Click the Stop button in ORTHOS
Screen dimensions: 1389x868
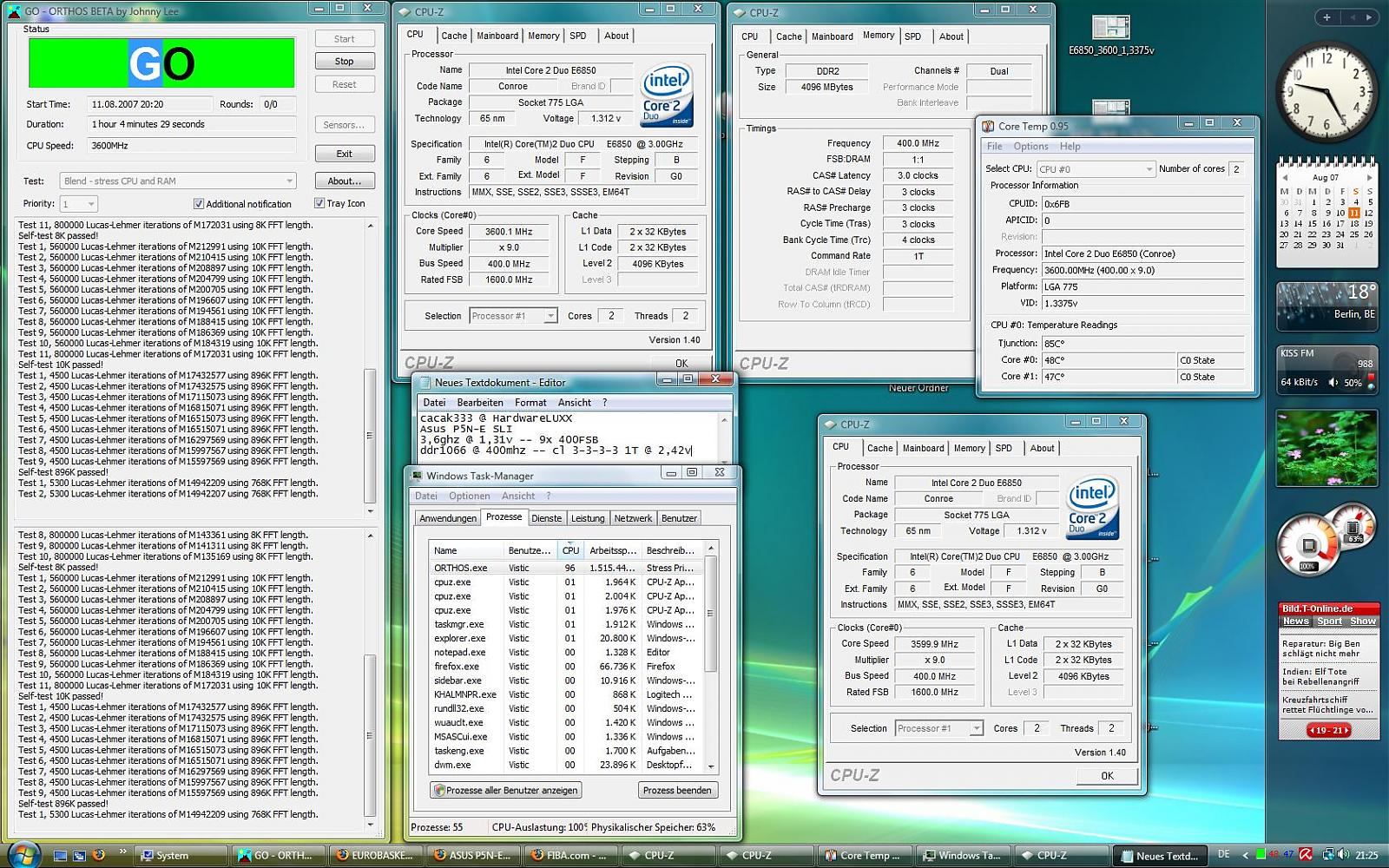point(345,62)
